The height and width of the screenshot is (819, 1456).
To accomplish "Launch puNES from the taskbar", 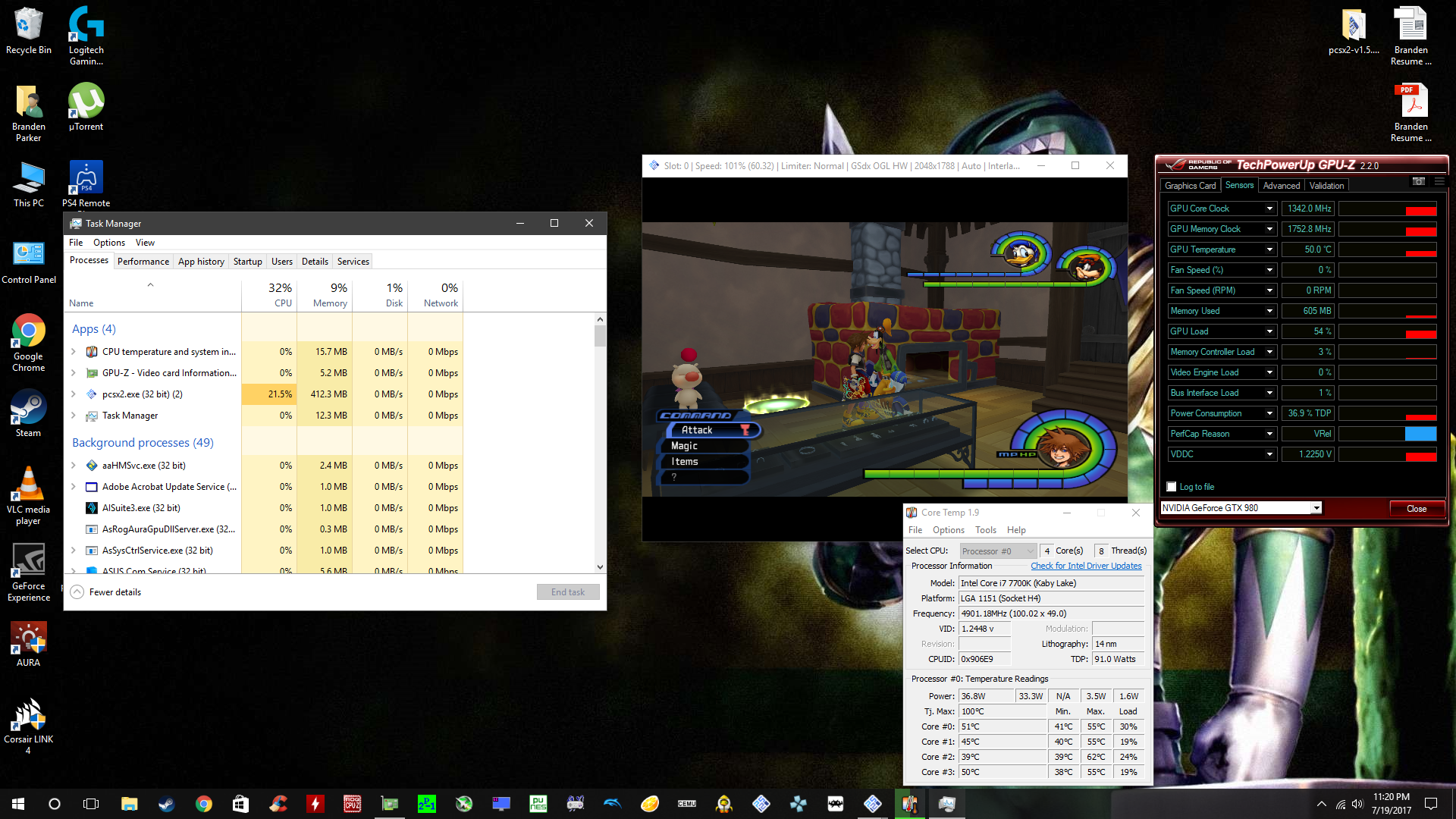I will pos(538,804).
